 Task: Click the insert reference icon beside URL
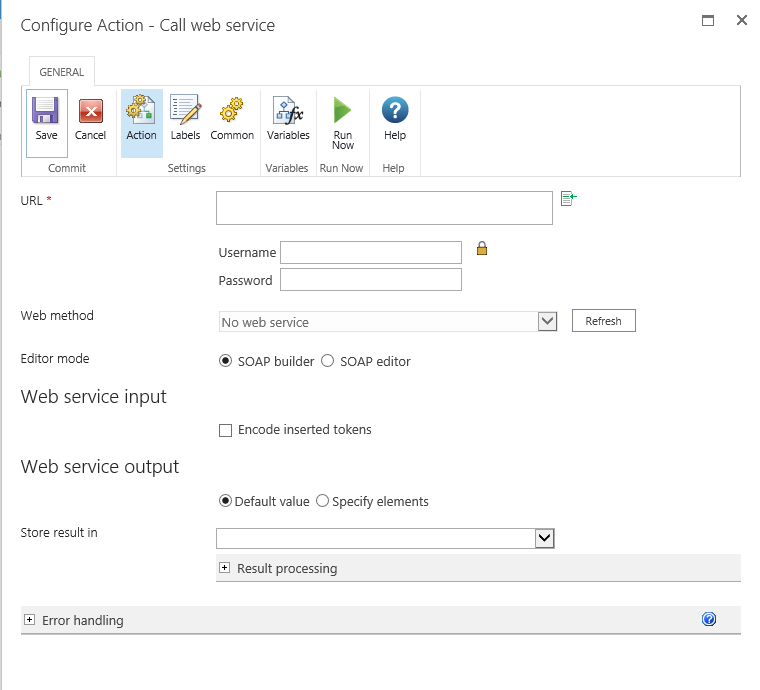(568, 199)
